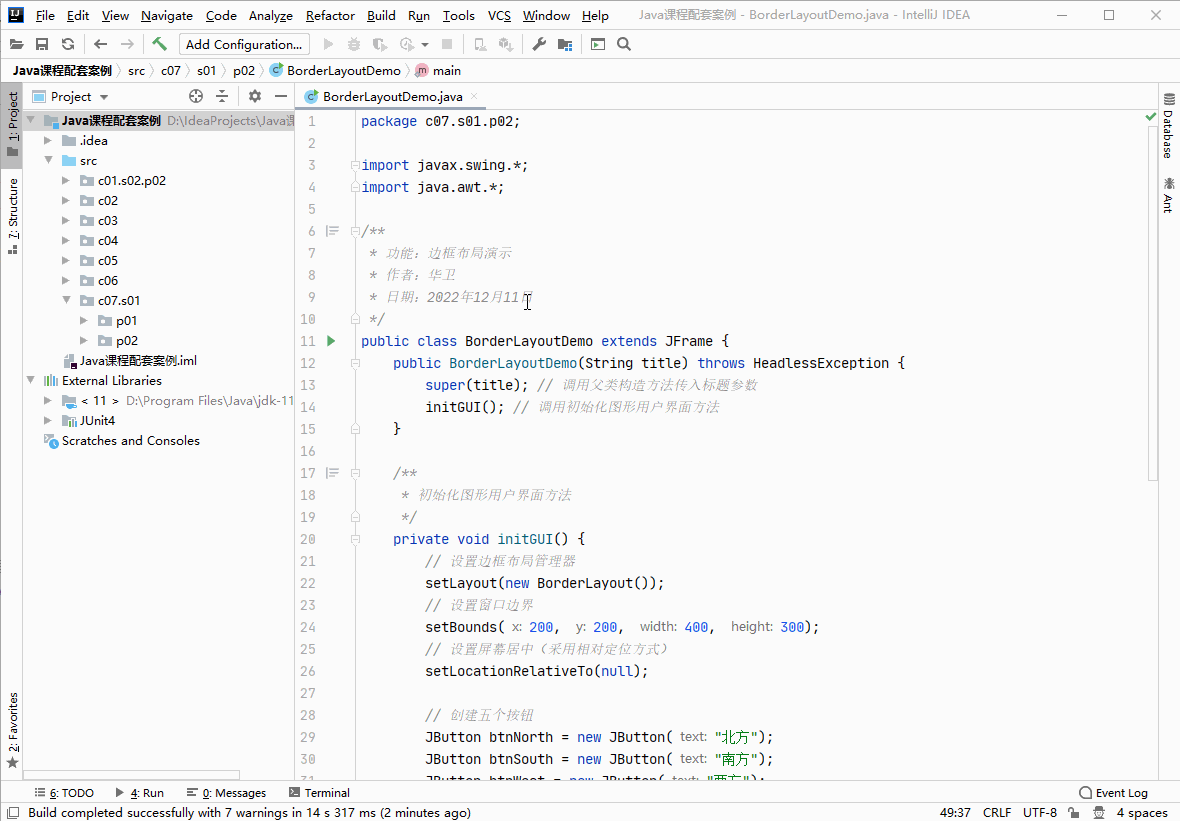
Task: Collapse the src folder
Action: click(x=48, y=160)
